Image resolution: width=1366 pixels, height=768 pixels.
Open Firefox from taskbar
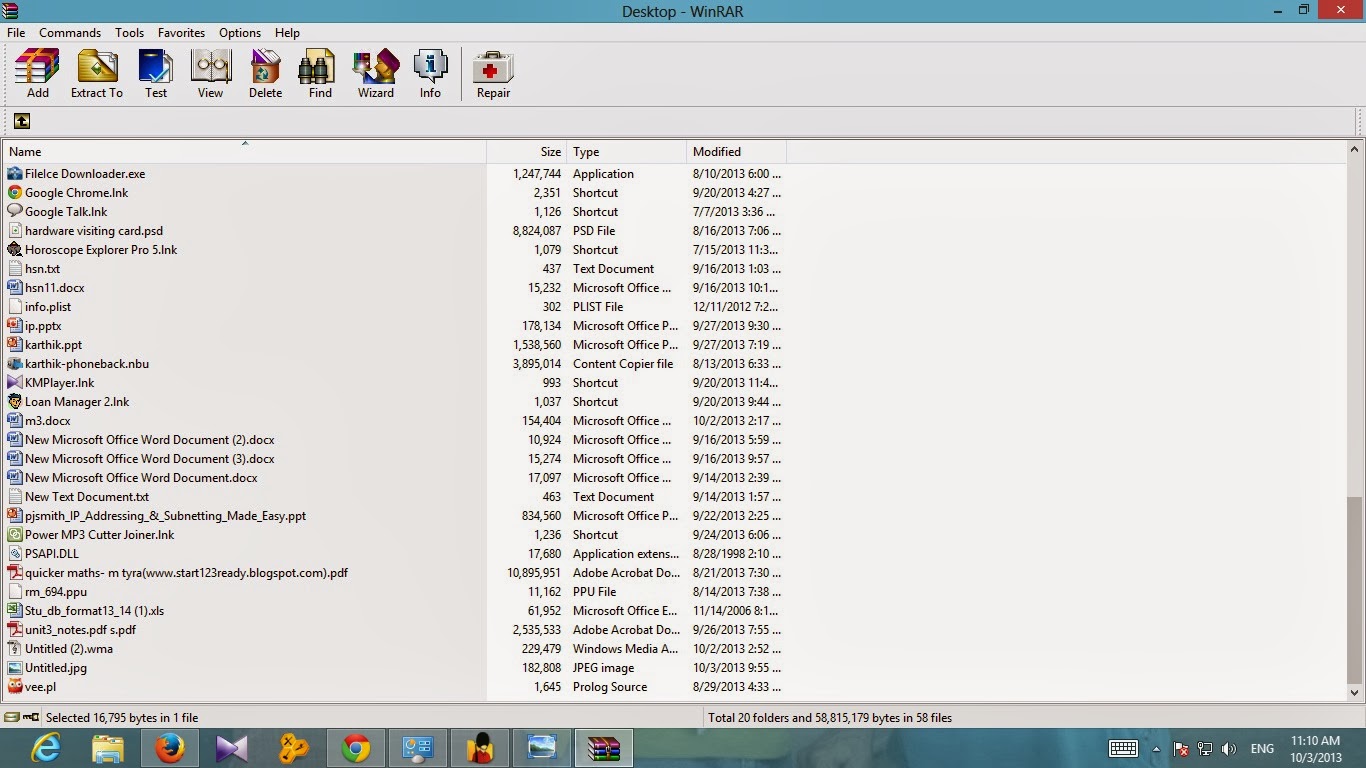(x=170, y=748)
